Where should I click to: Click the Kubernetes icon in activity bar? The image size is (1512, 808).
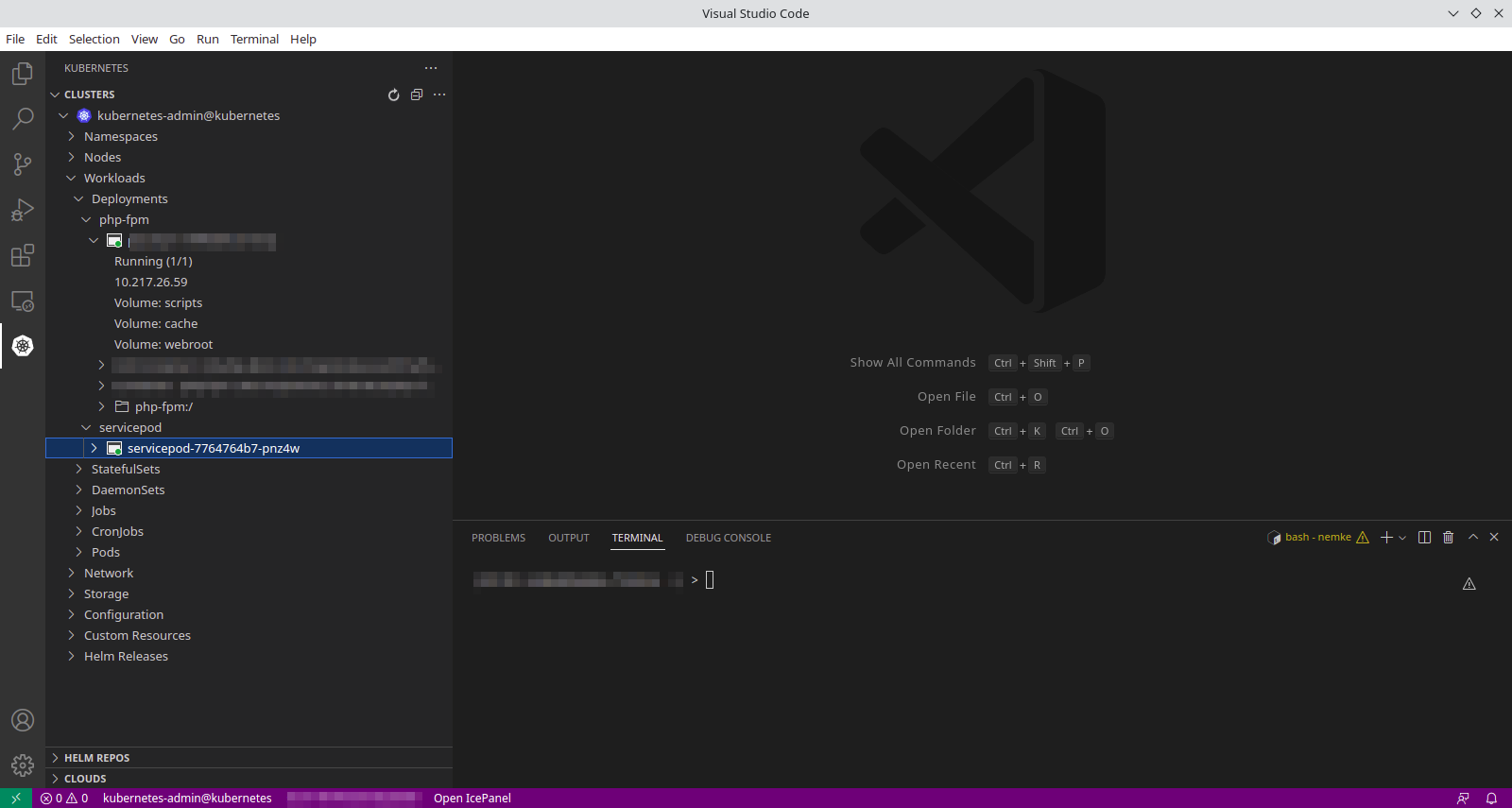23,346
